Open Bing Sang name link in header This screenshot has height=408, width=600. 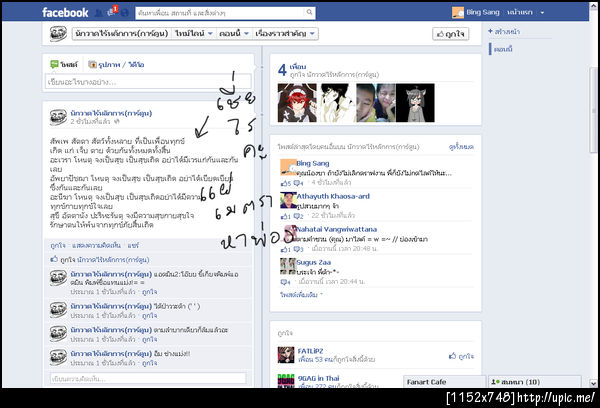click(483, 12)
